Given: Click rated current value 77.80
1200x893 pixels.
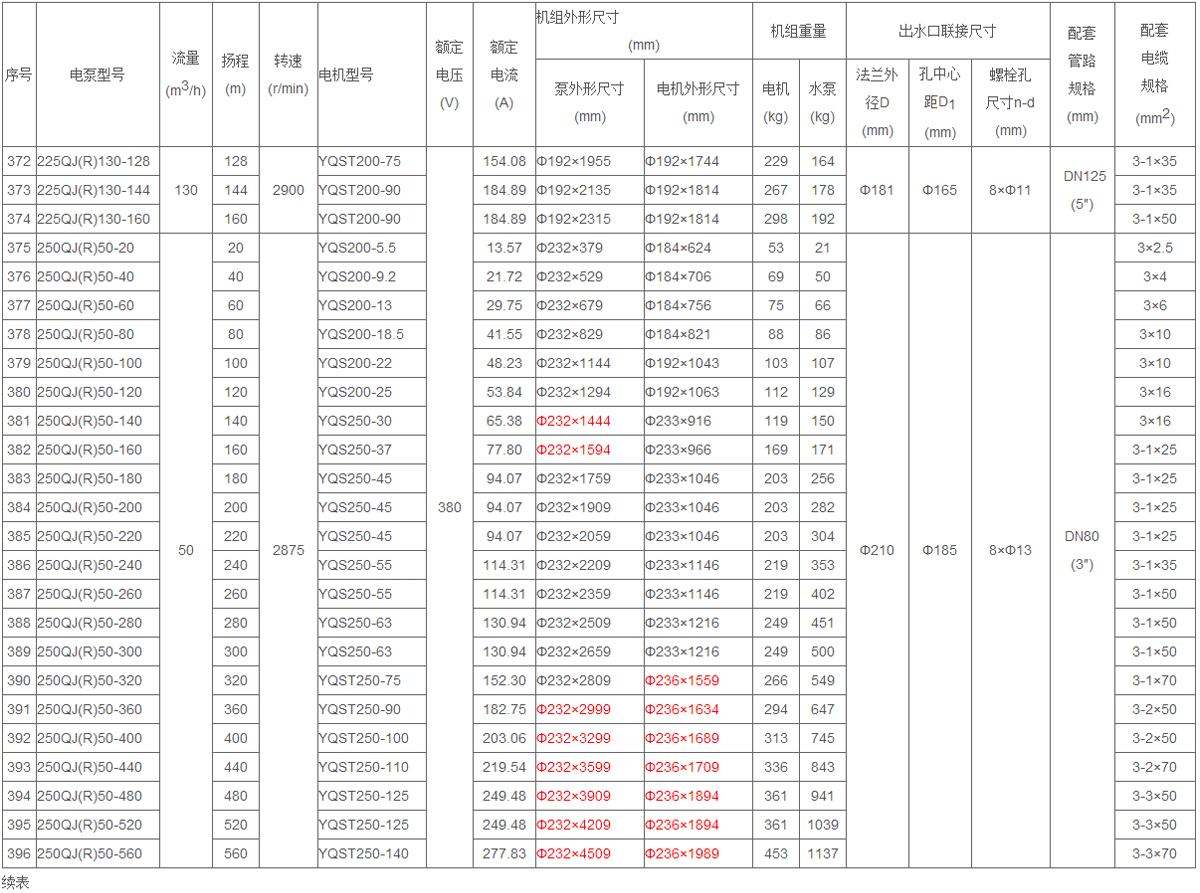Looking at the screenshot, I should (x=505, y=450).
